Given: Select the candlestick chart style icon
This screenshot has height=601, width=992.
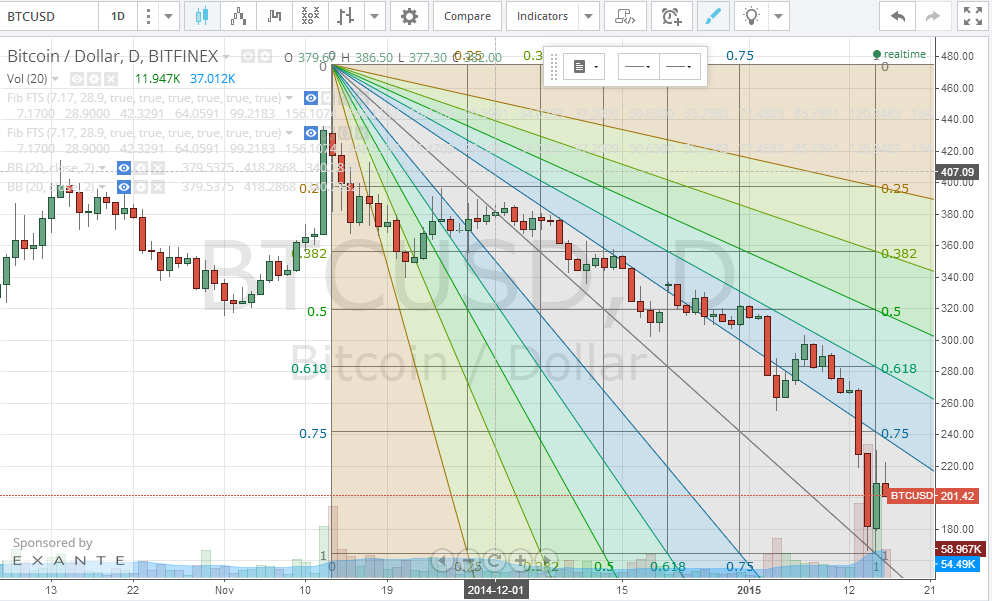Looking at the screenshot, I should 202,16.
